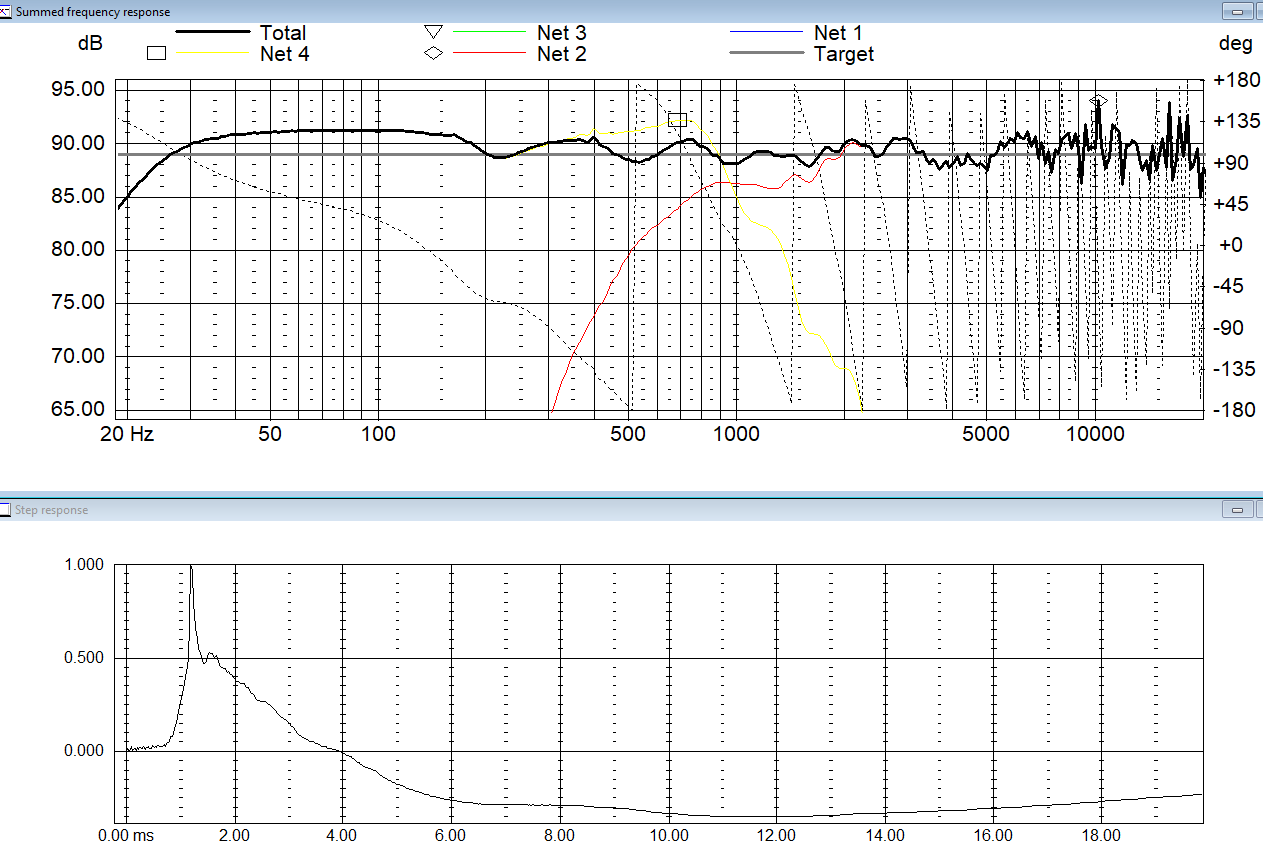The width and height of the screenshot is (1263, 863).
Task: Click the Step response window icon
Action: [6, 510]
